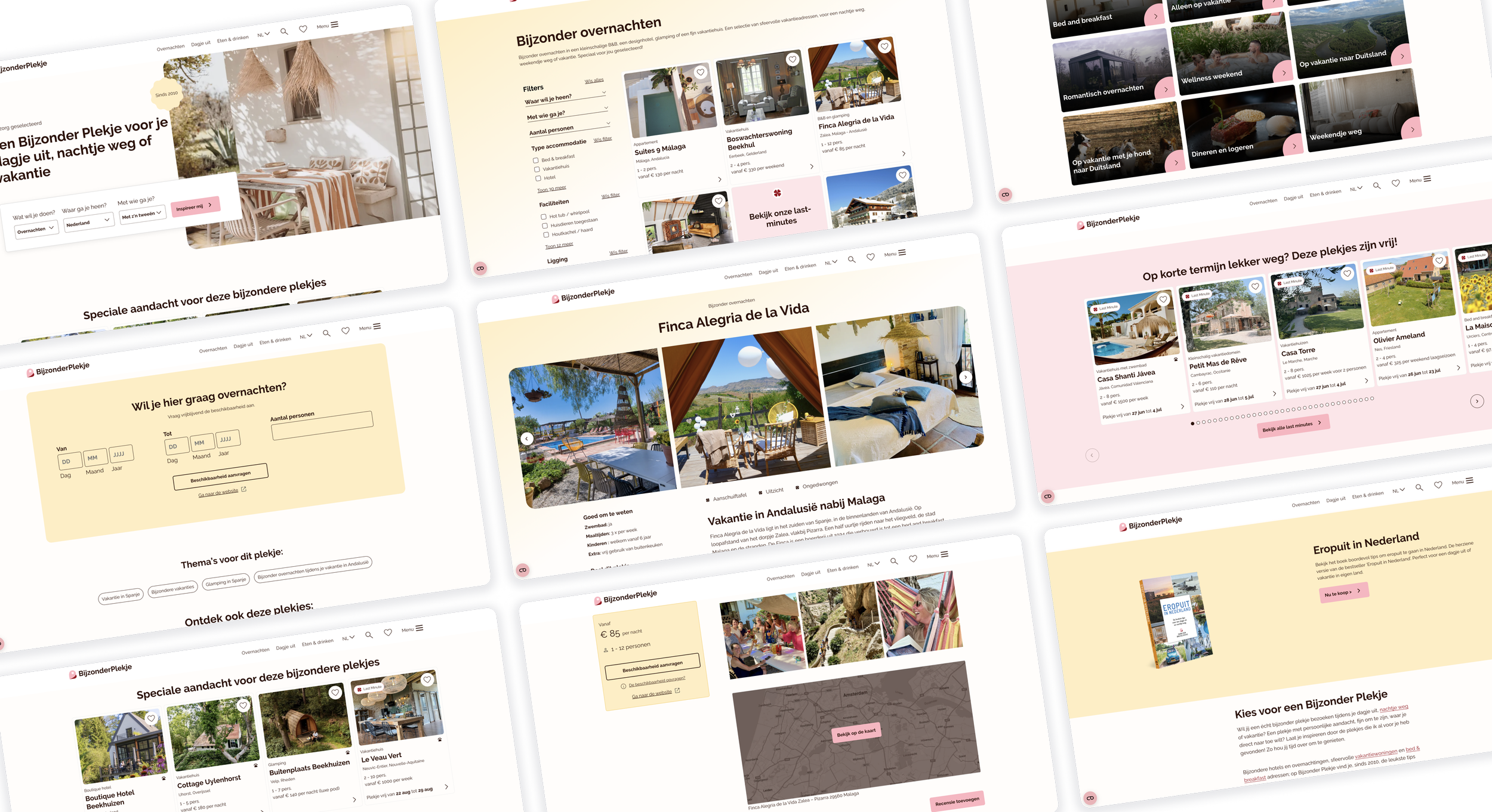Screen dimensions: 1492x812
Task: Click pink arrow on Weekendje weg tile
Action: pyautogui.click(x=1412, y=129)
